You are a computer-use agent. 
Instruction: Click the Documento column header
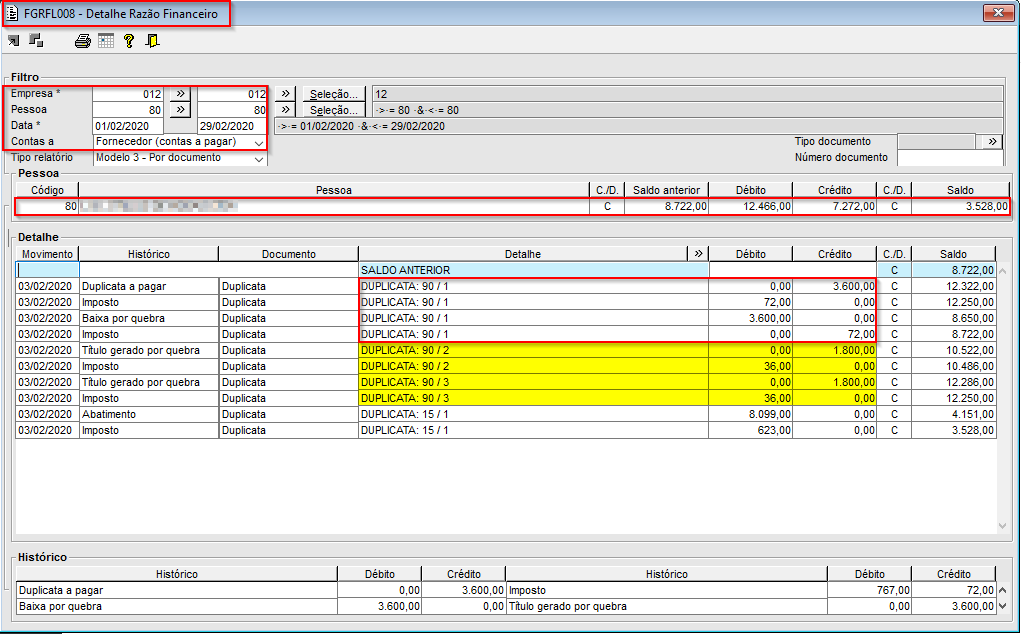[288, 254]
